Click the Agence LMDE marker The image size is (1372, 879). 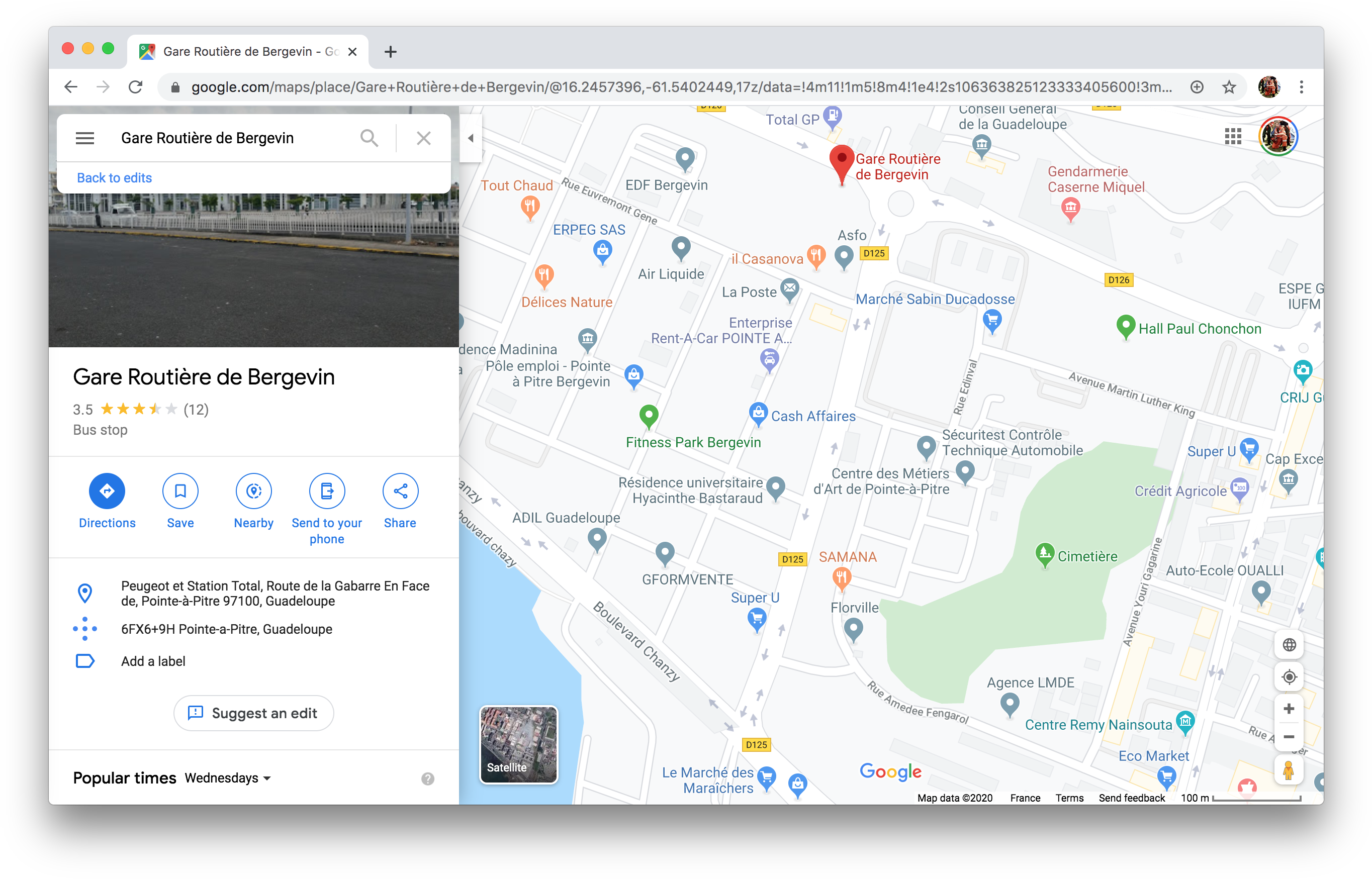1010,704
